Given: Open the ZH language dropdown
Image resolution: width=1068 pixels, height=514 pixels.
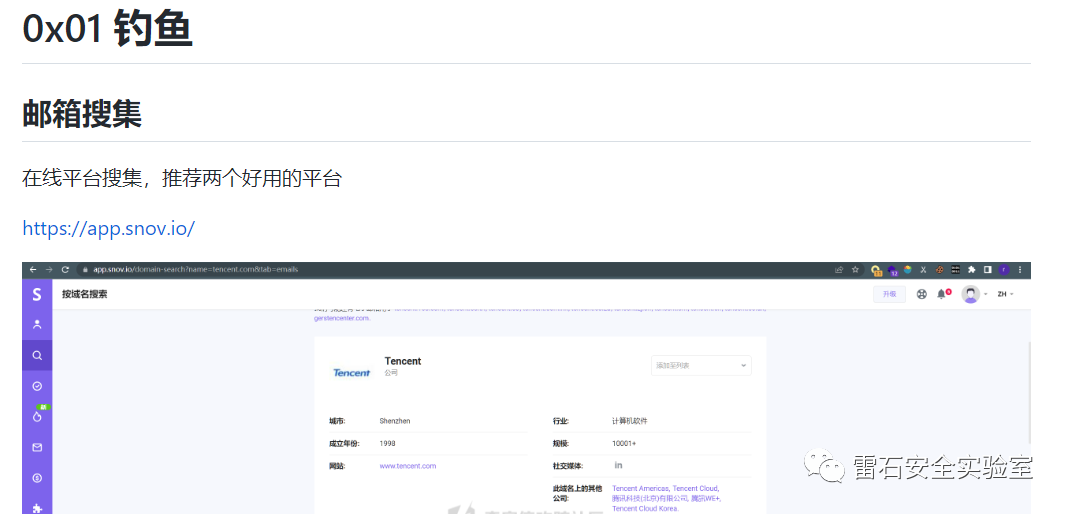Looking at the screenshot, I should 1006,294.
